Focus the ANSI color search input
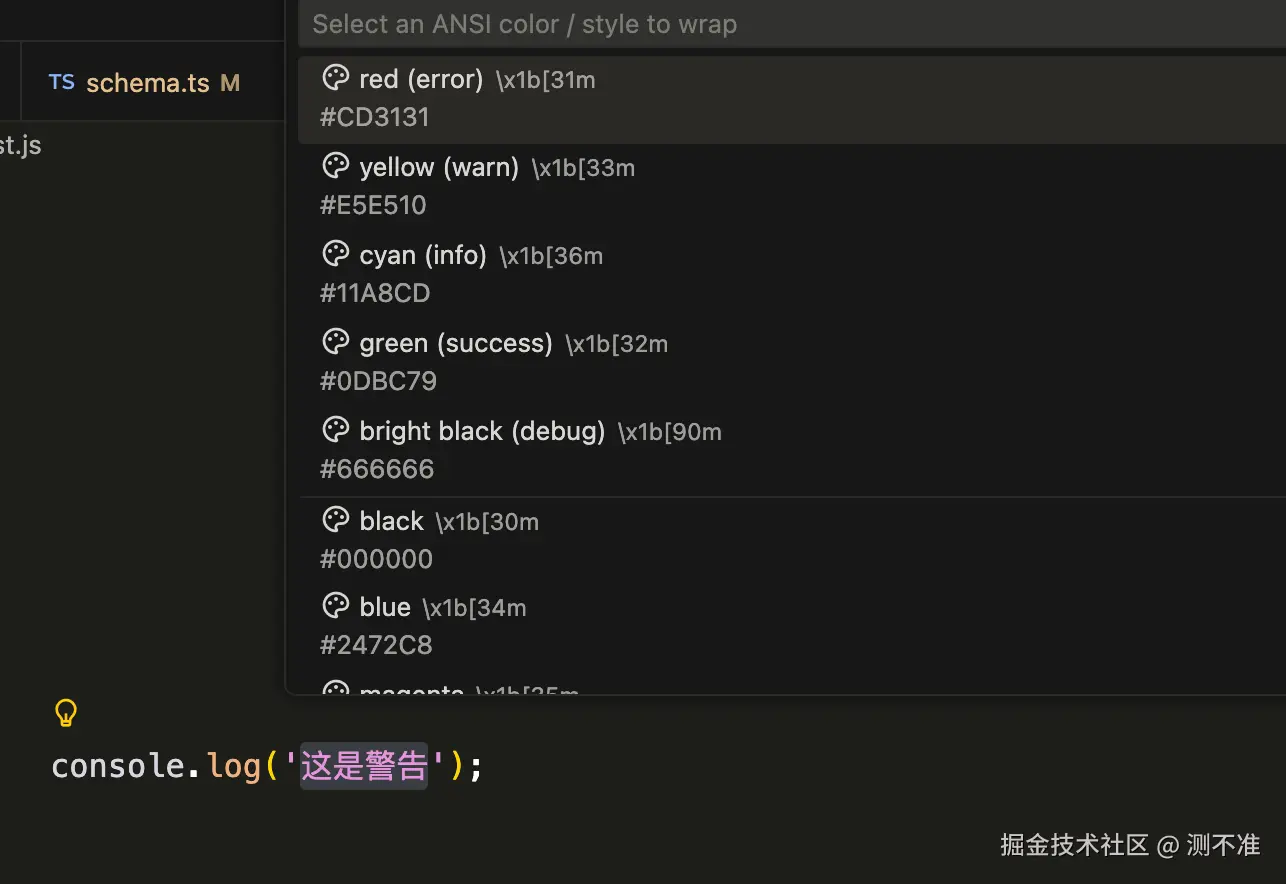This screenshot has width=1286, height=884. point(792,24)
